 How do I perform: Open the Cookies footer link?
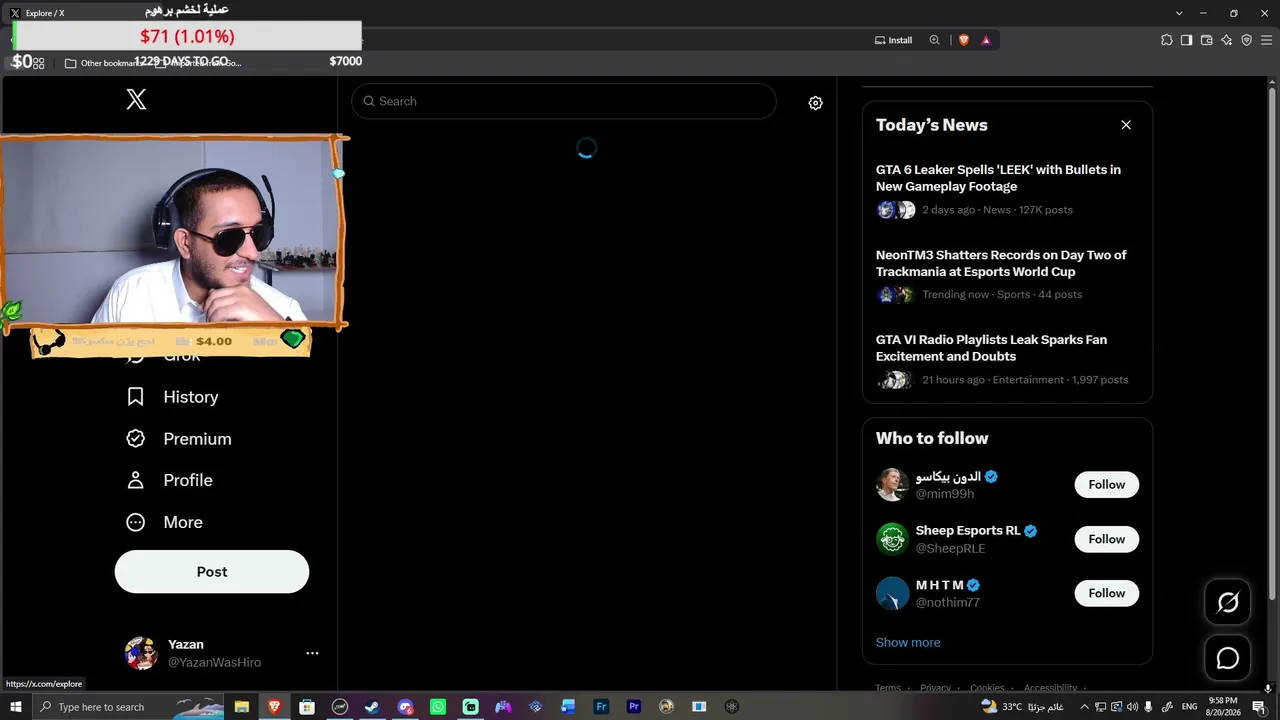987,688
